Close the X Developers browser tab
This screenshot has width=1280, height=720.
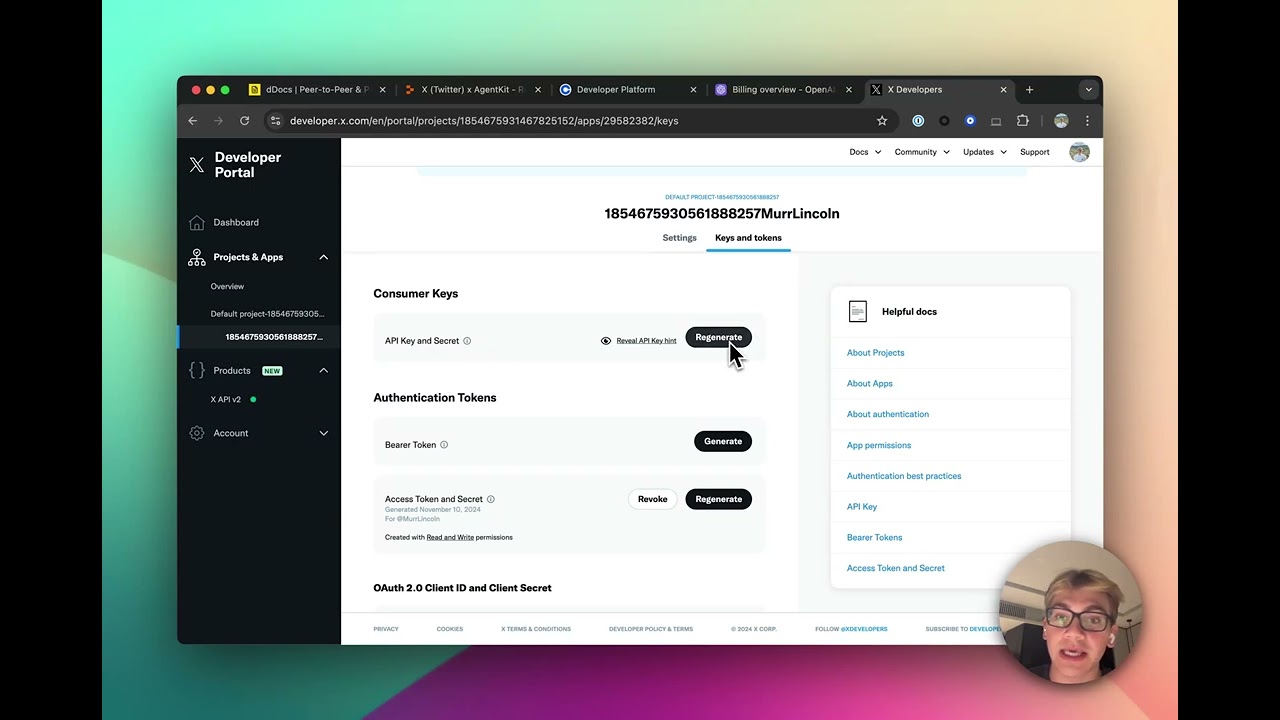click(x=1003, y=89)
